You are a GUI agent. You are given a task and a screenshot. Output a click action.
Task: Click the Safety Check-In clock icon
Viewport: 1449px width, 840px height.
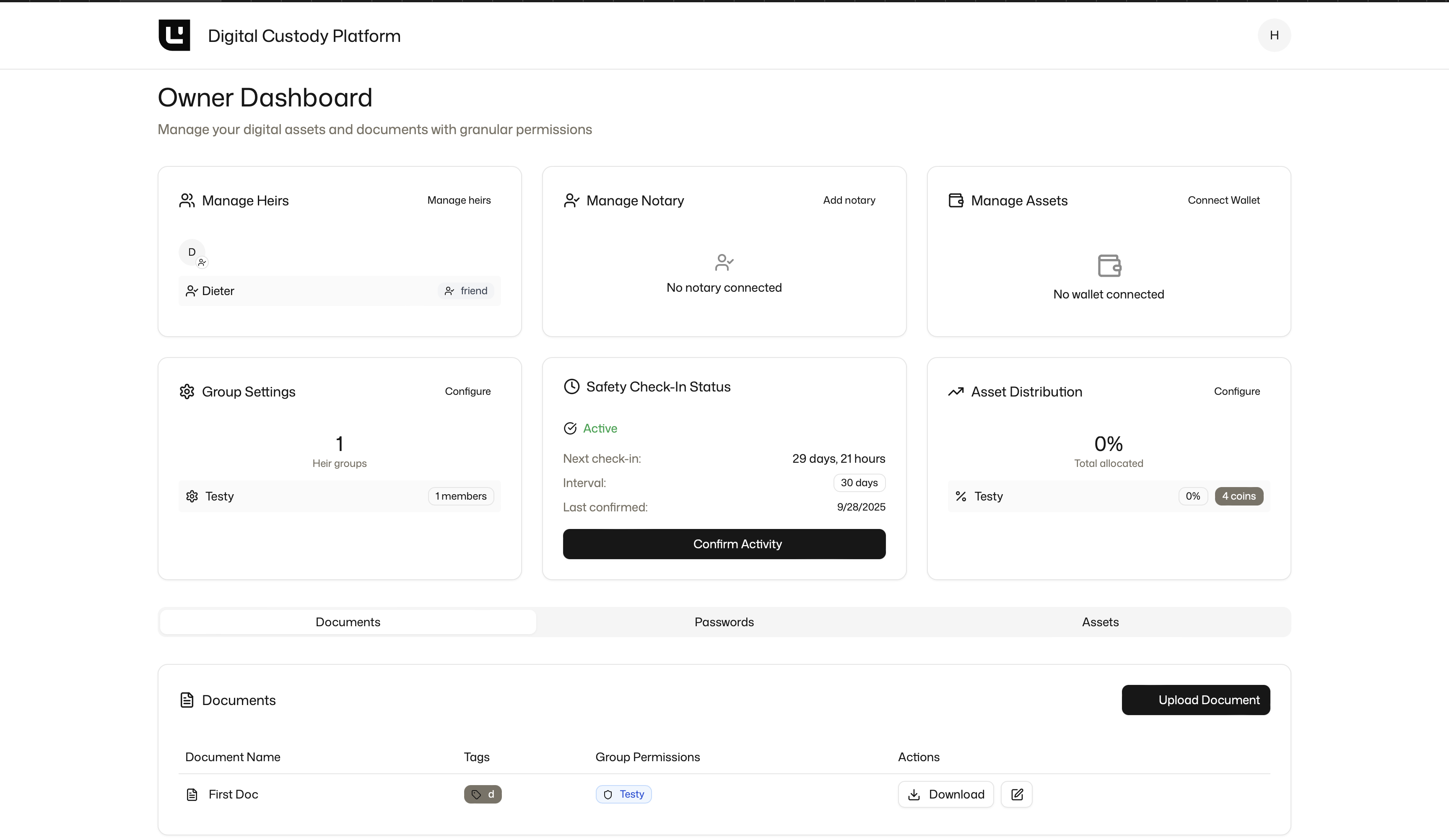pyautogui.click(x=571, y=386)
